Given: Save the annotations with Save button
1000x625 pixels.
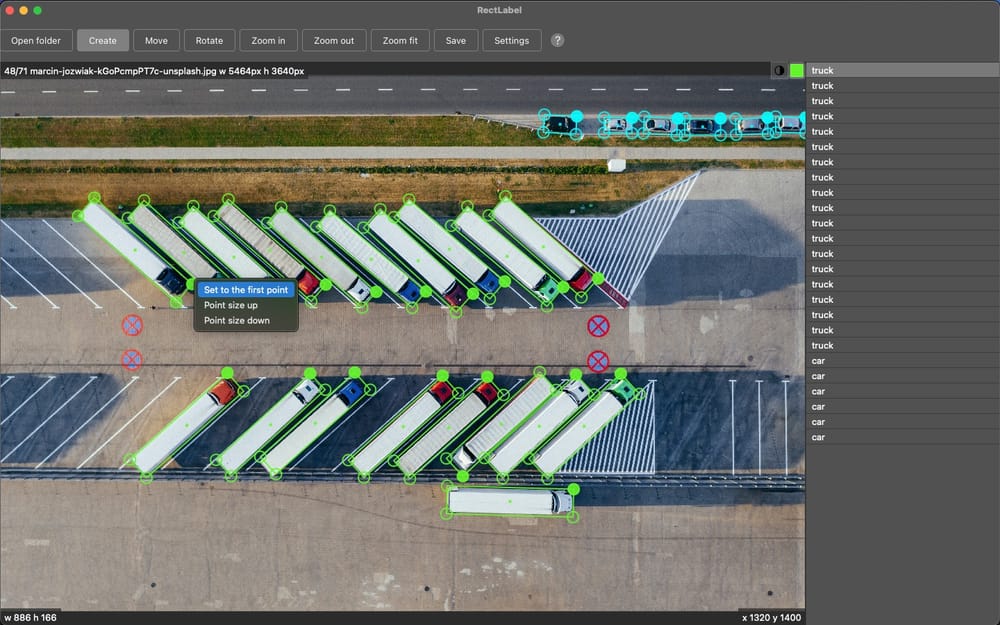Looking at the screenshot, I should click(455, 41).
